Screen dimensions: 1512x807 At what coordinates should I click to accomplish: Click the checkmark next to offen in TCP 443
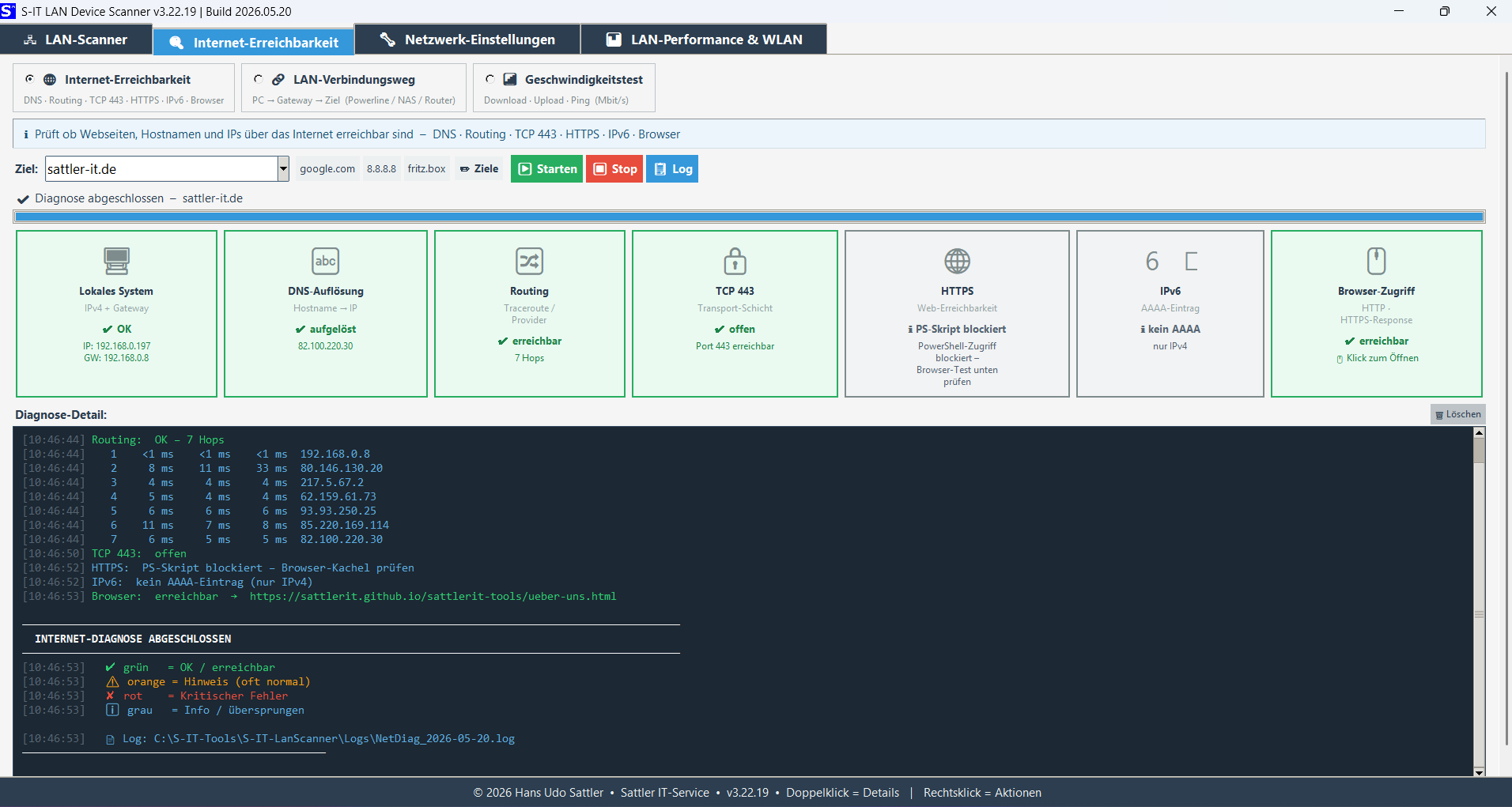719,330
